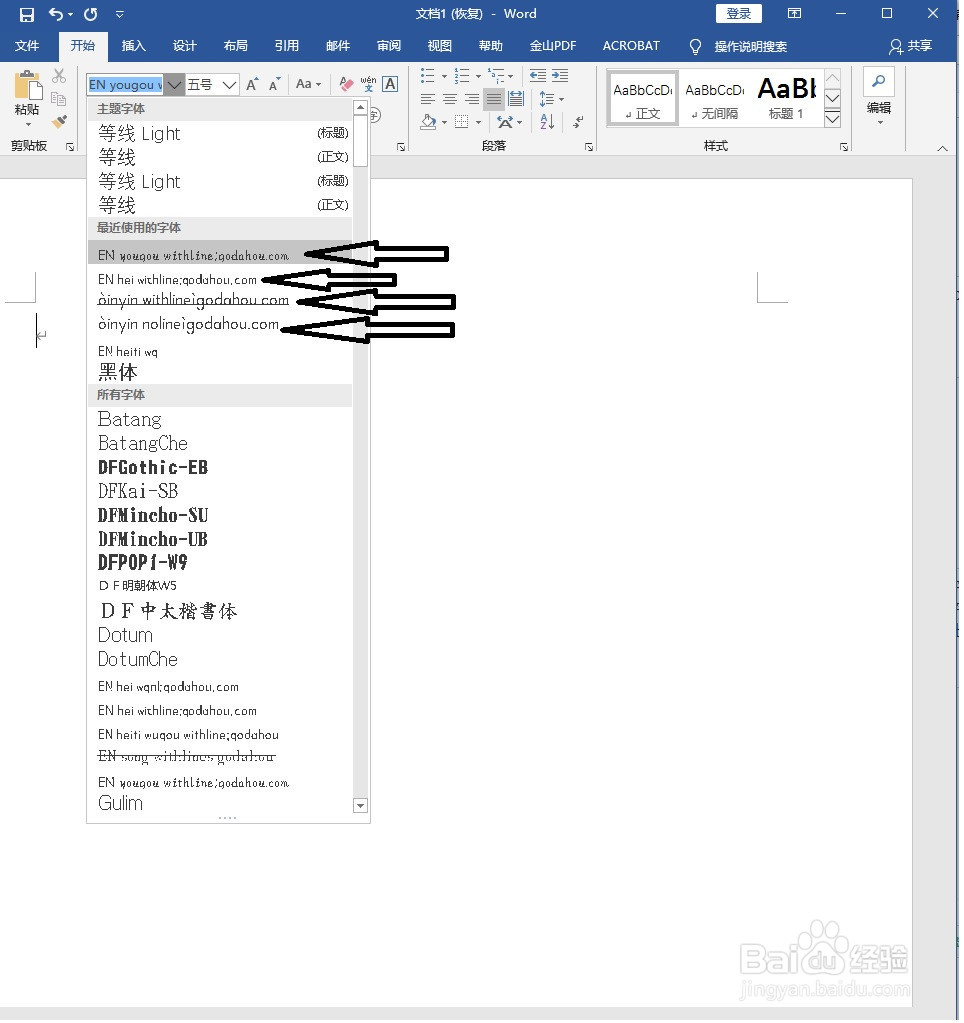Switch to the 插入 (Insert) tab

point(134,46)
